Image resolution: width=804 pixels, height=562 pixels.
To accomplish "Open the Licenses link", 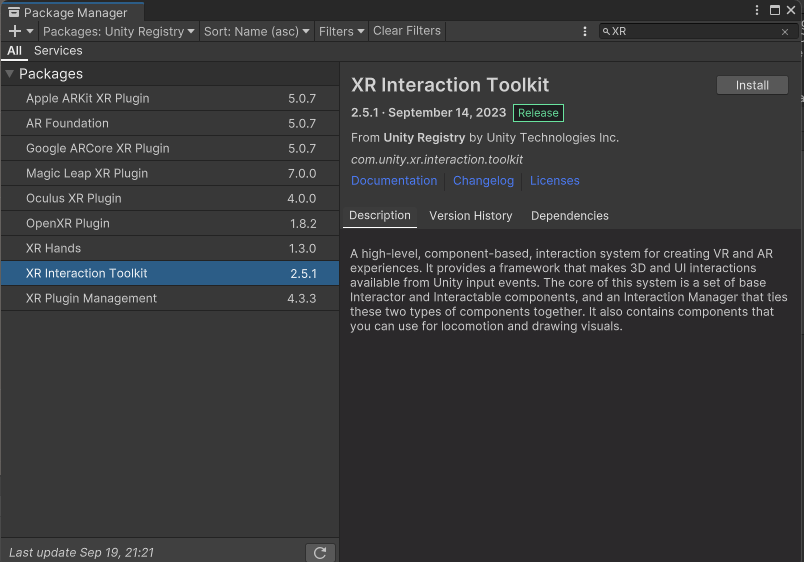I will (x=554, y=180).
